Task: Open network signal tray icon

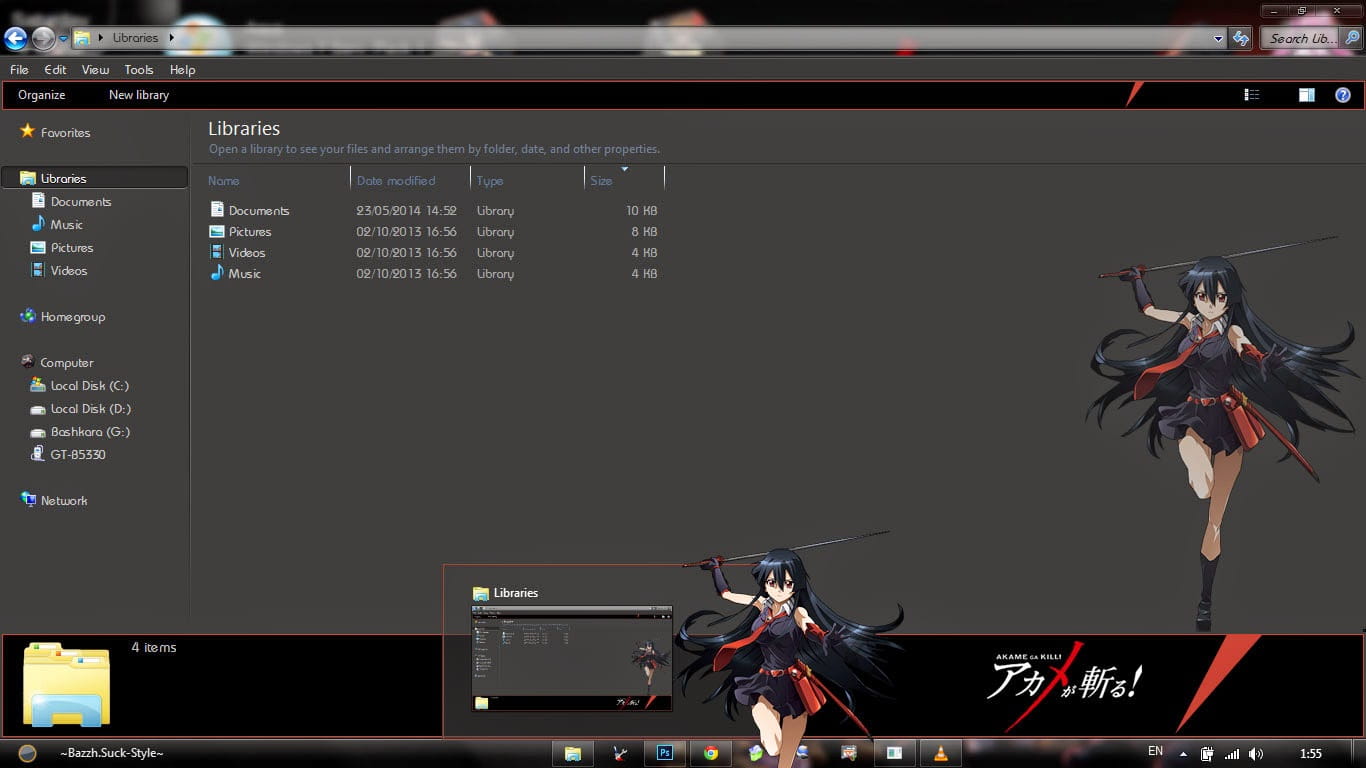Action: click(x=1232, y=754)
